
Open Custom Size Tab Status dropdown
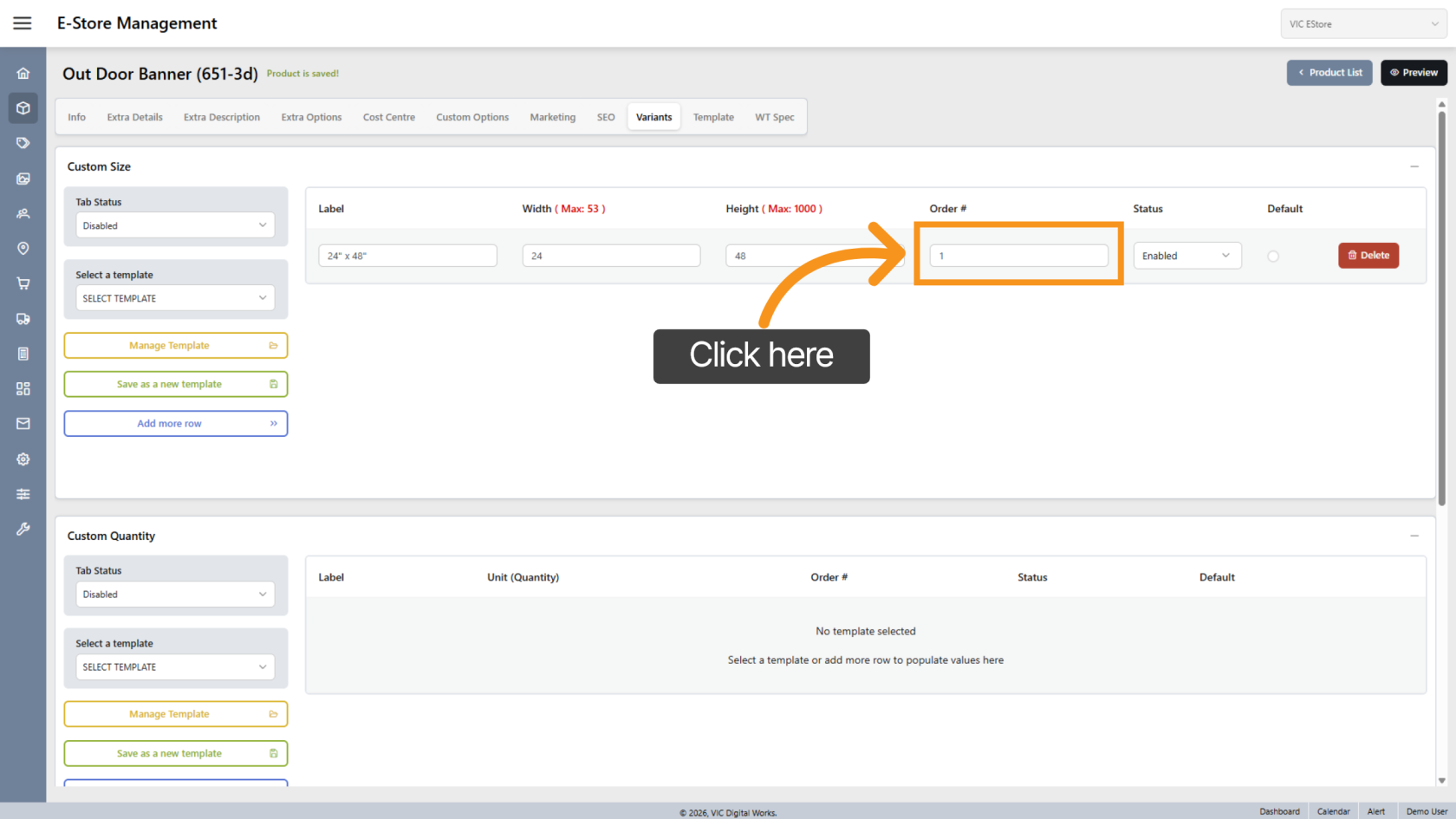pyautogui.click(x=175, y=225)
